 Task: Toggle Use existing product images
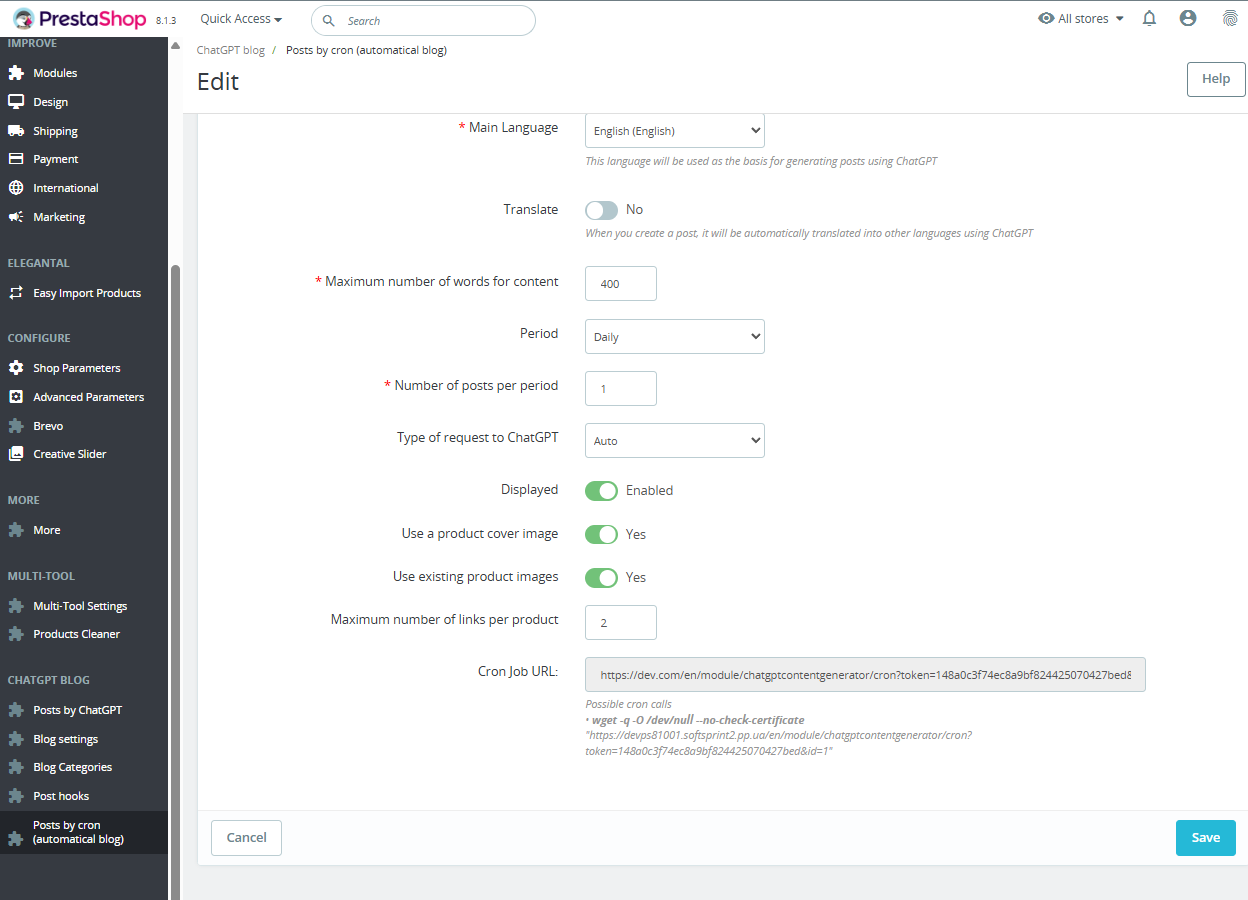tap(601, 577)
